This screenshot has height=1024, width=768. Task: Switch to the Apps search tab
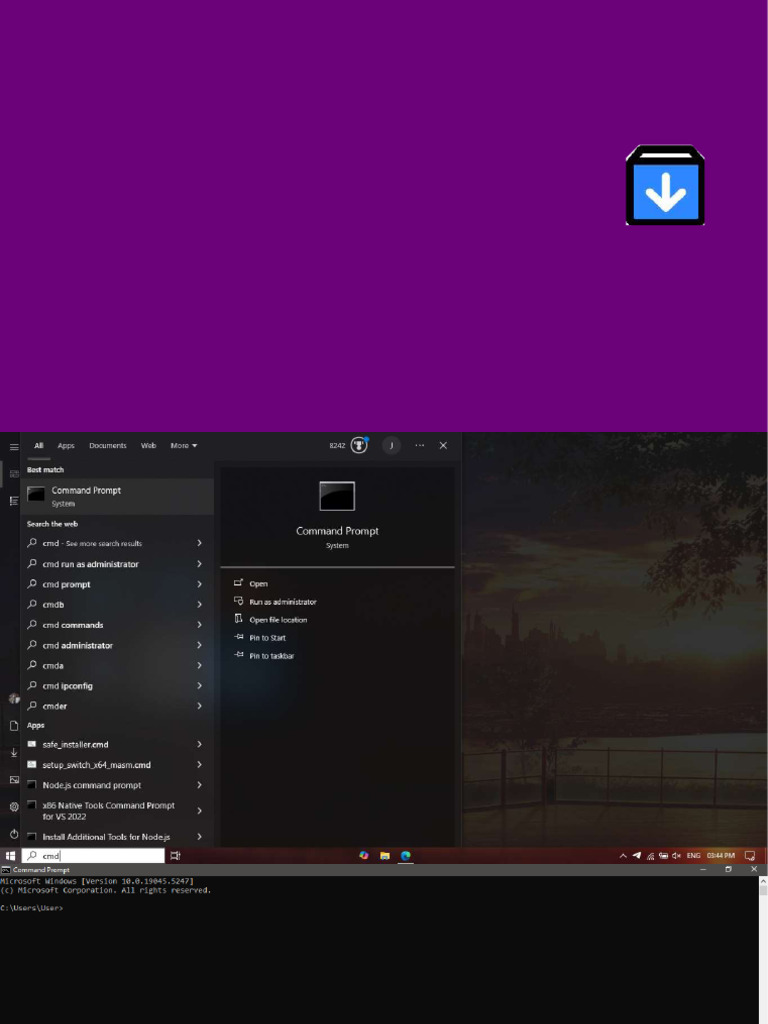click(66, 446)
